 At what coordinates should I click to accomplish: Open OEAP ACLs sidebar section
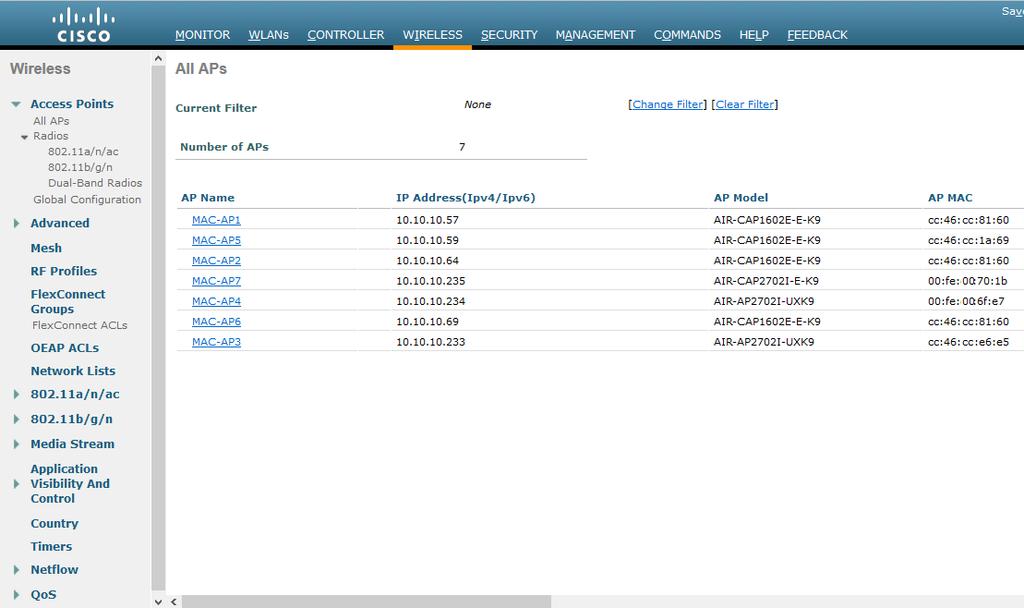click(65, 348)
